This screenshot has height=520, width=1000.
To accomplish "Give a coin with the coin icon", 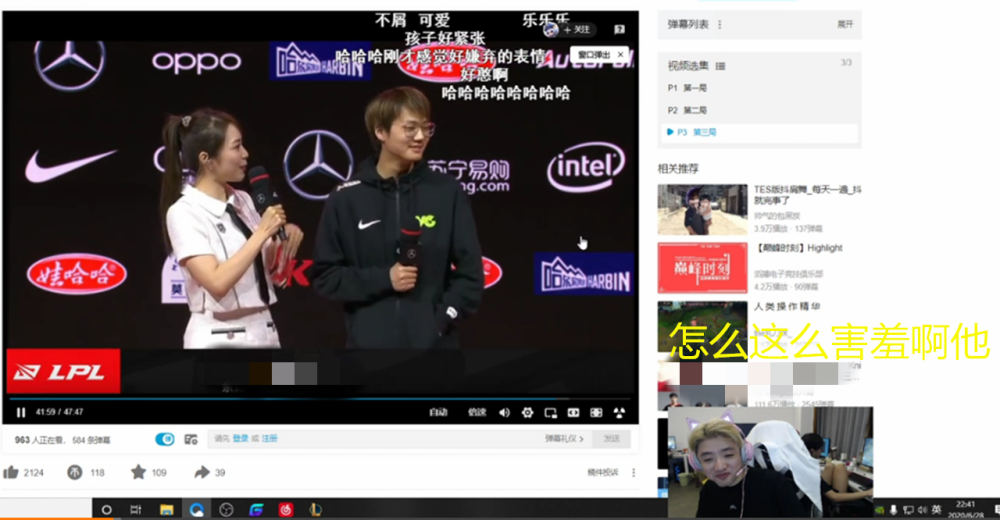I will [x=75, y=472].
